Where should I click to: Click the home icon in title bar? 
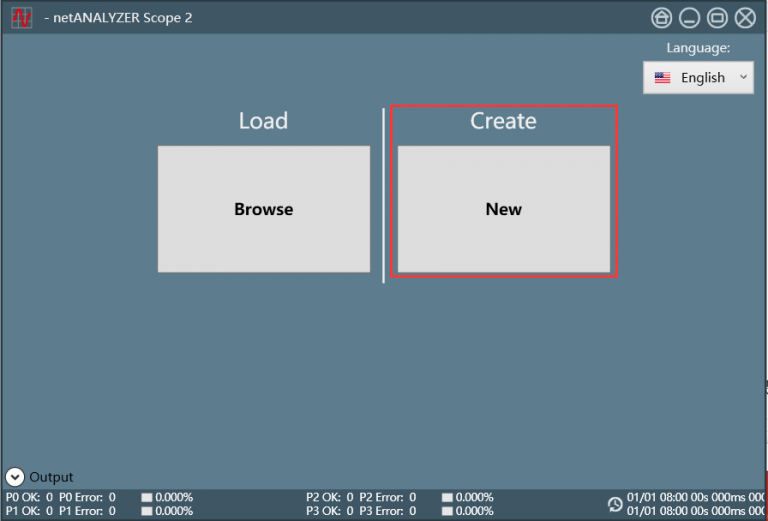(x=661, y=18)
